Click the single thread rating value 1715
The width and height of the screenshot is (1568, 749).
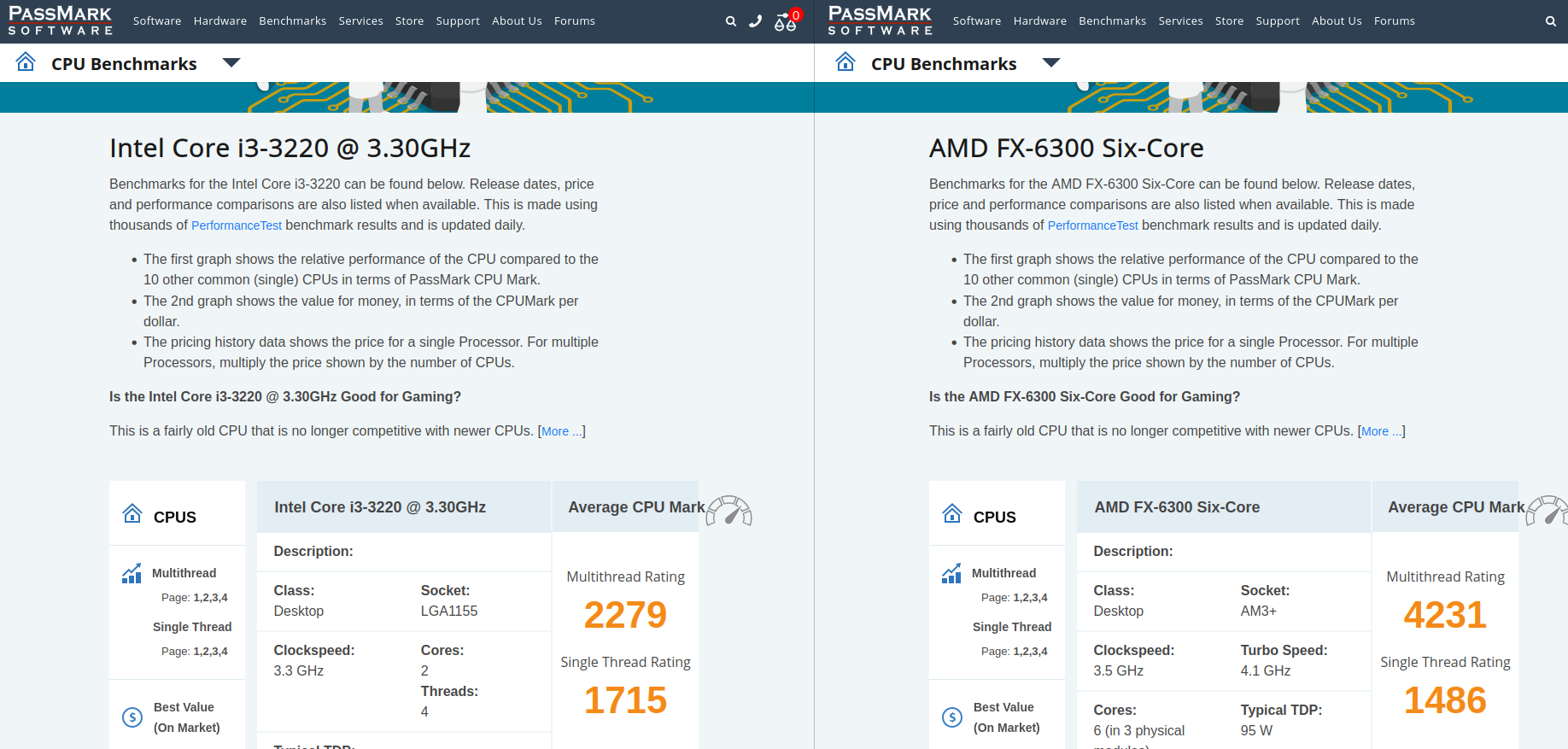625,700
